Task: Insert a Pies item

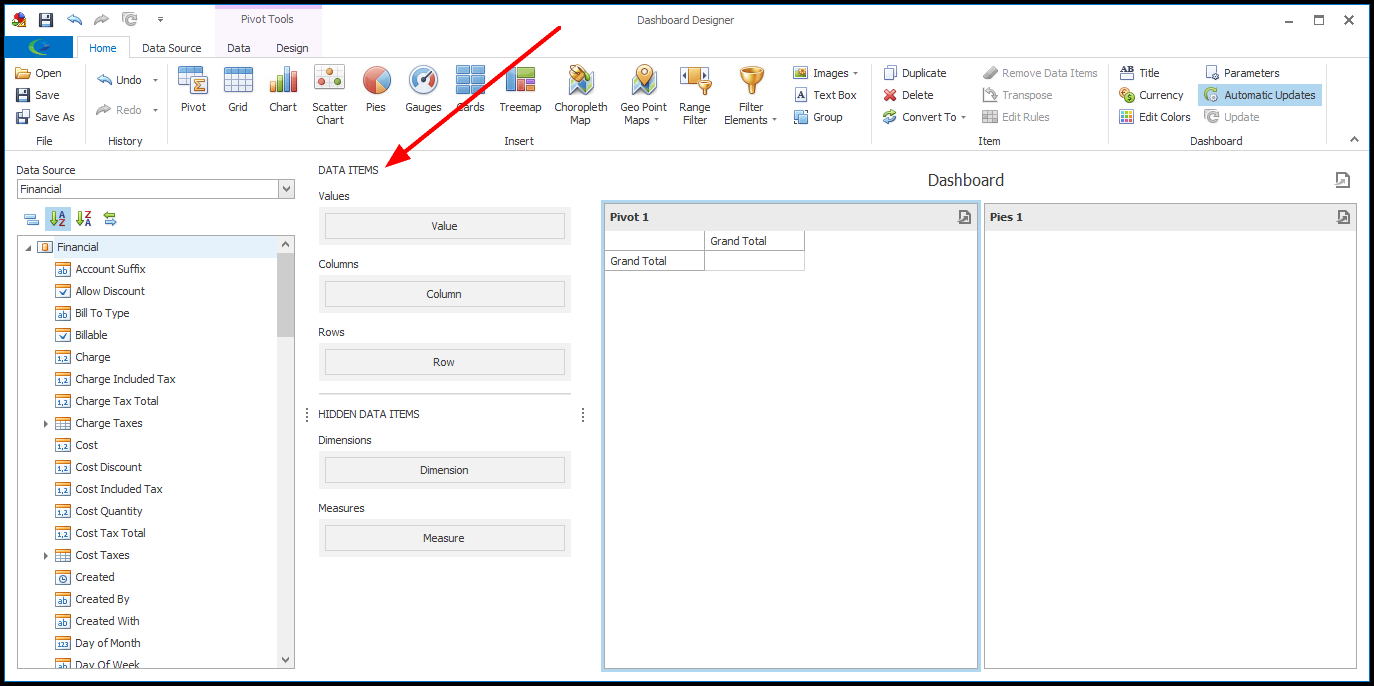Action: pos(376,89)
